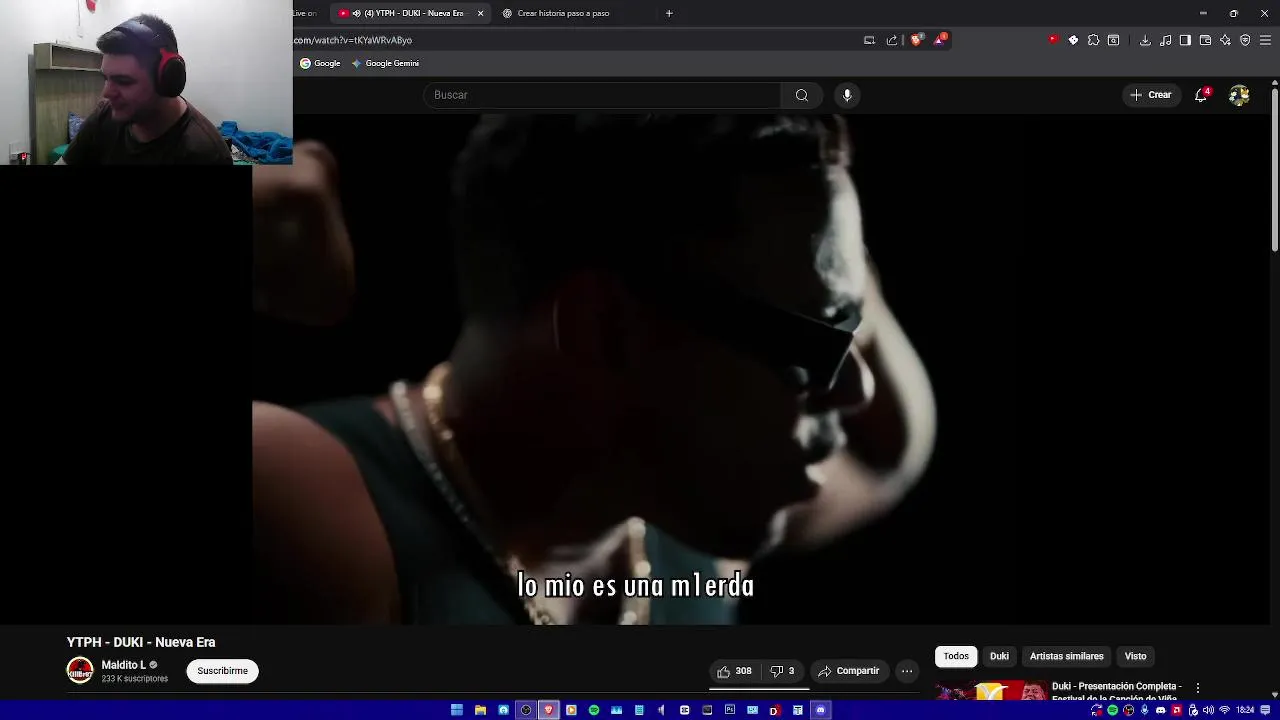
Task: Select the Artistas similares filter chip
Action: pos(1066,656)
